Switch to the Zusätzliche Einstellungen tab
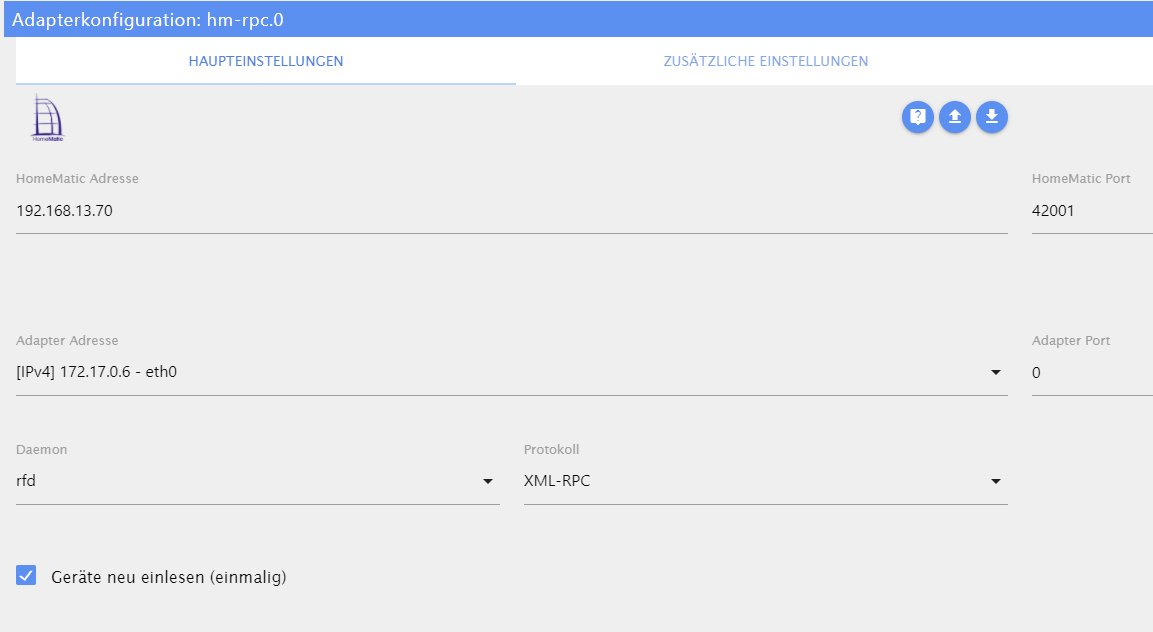This screenshot has height=632, width=1153. [x=765, y=61]
